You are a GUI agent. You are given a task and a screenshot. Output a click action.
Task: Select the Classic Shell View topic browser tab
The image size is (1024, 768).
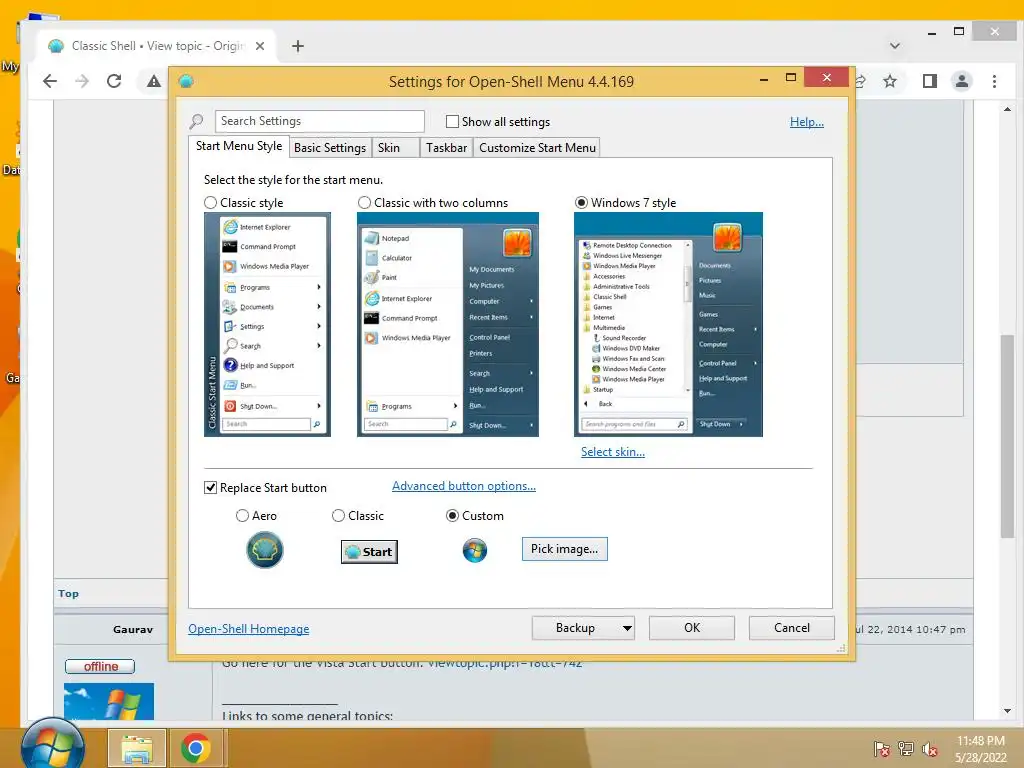(x=157, y=46)
